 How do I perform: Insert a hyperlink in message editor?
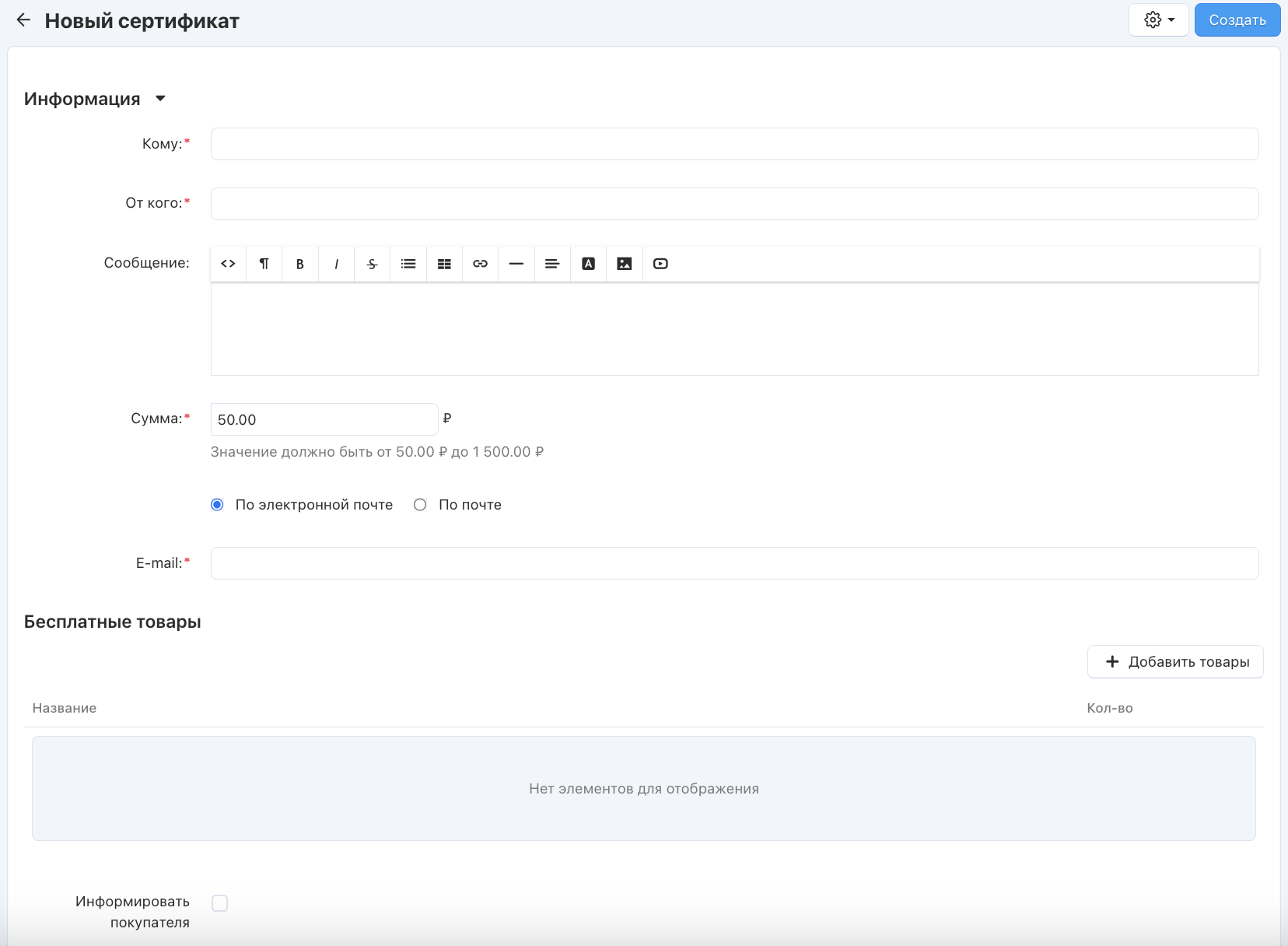click(481, 264)
